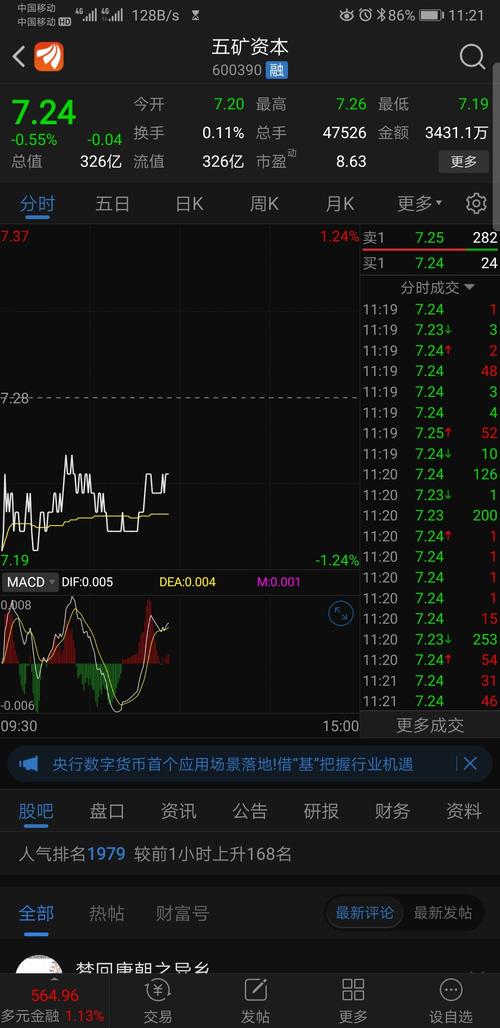This screenshot has height=1028, width=500.
Task: Toggle sorting to 最新发帖
Action: 442,913
